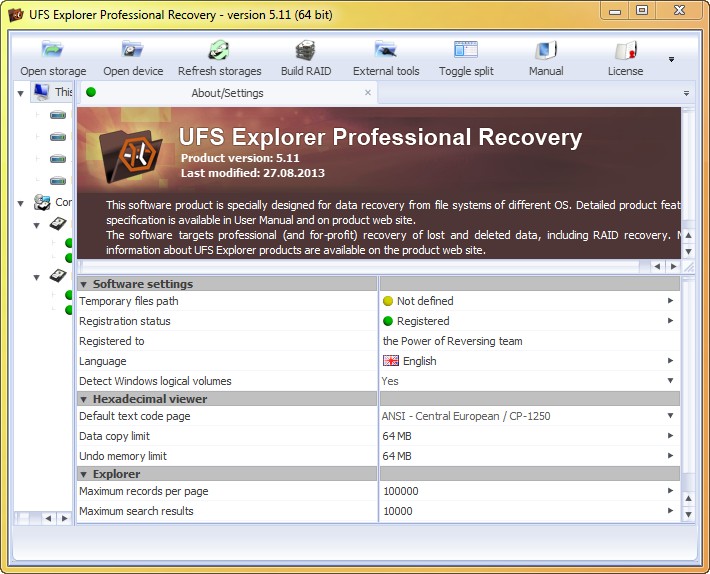Minimize the UFS Explorer window

click(x=615, y=10)
